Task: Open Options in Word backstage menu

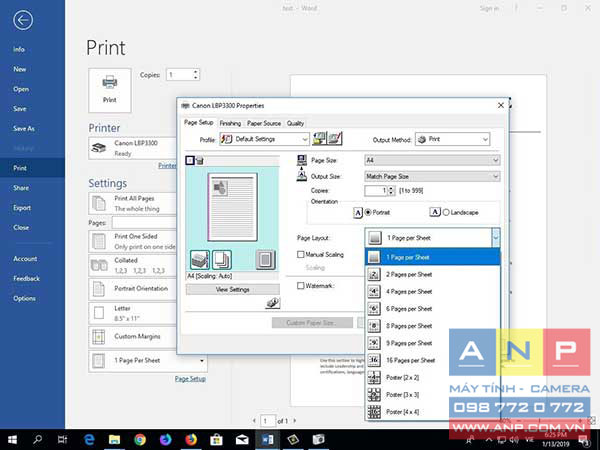Action: pos(24,298)
